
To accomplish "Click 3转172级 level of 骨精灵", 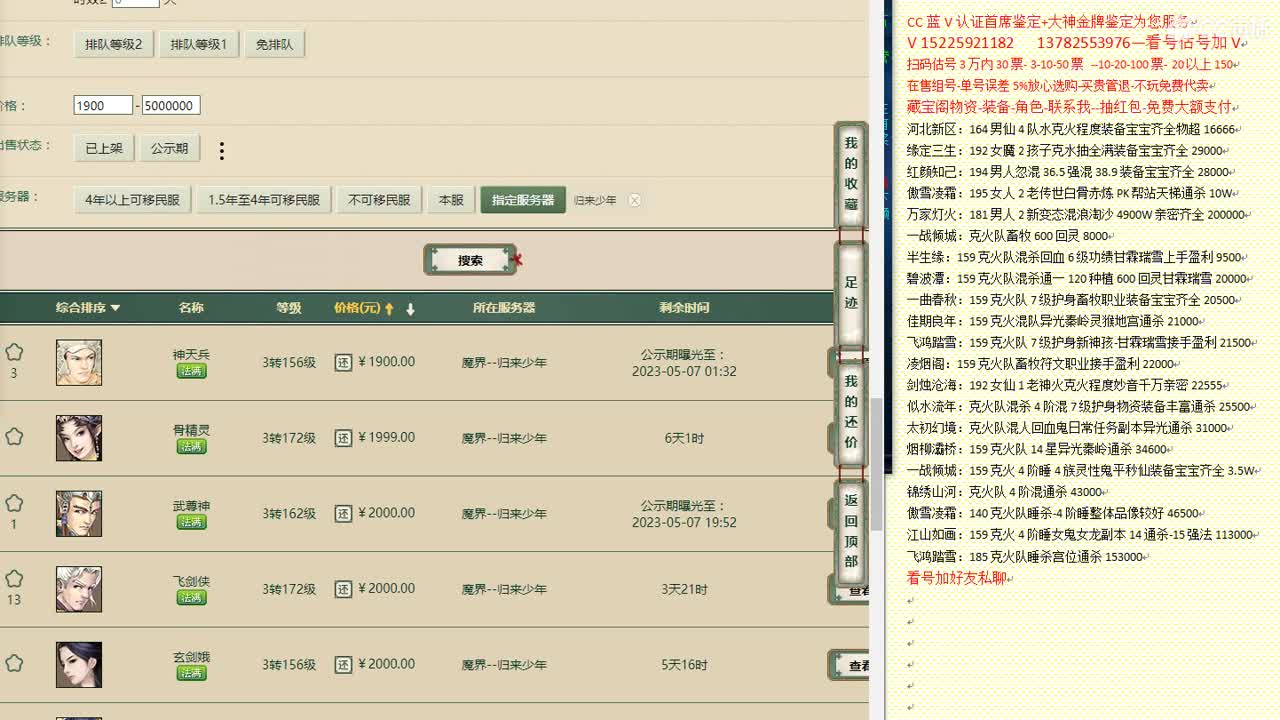I will tap(289, 438).
